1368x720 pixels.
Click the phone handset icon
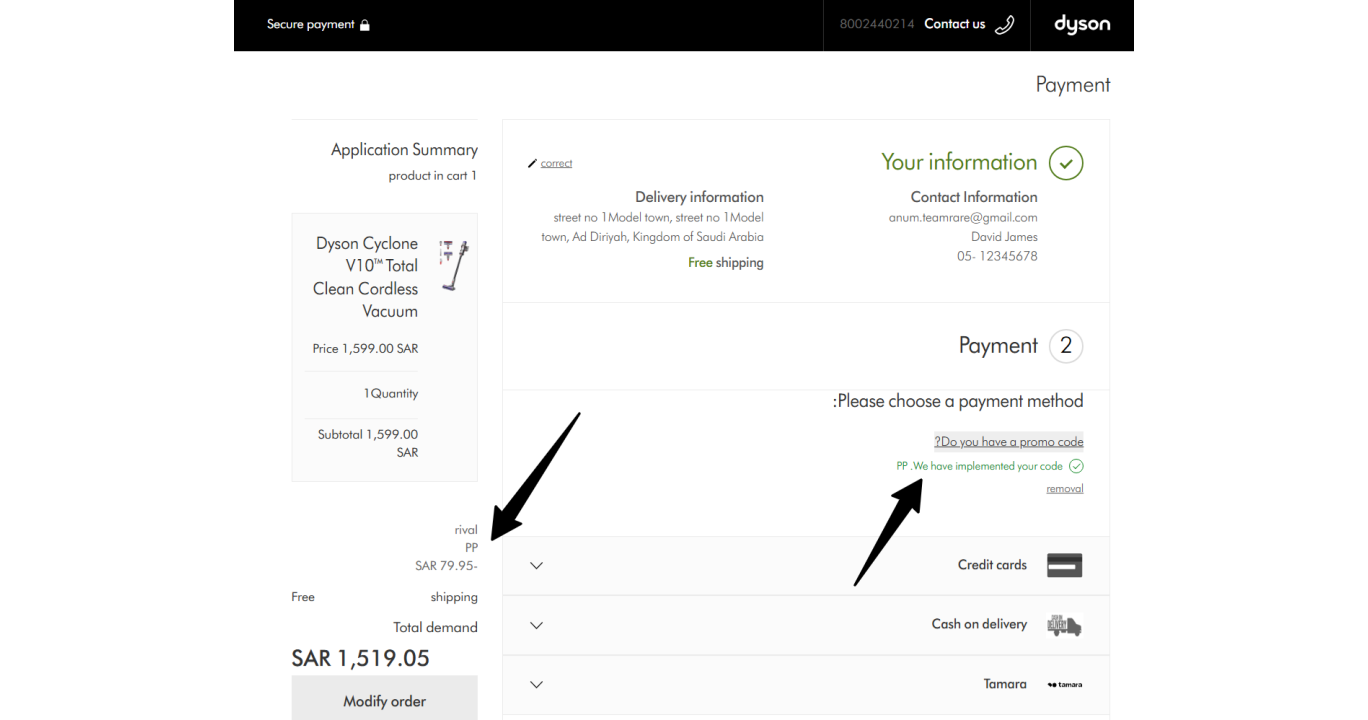coord(1005,25)
